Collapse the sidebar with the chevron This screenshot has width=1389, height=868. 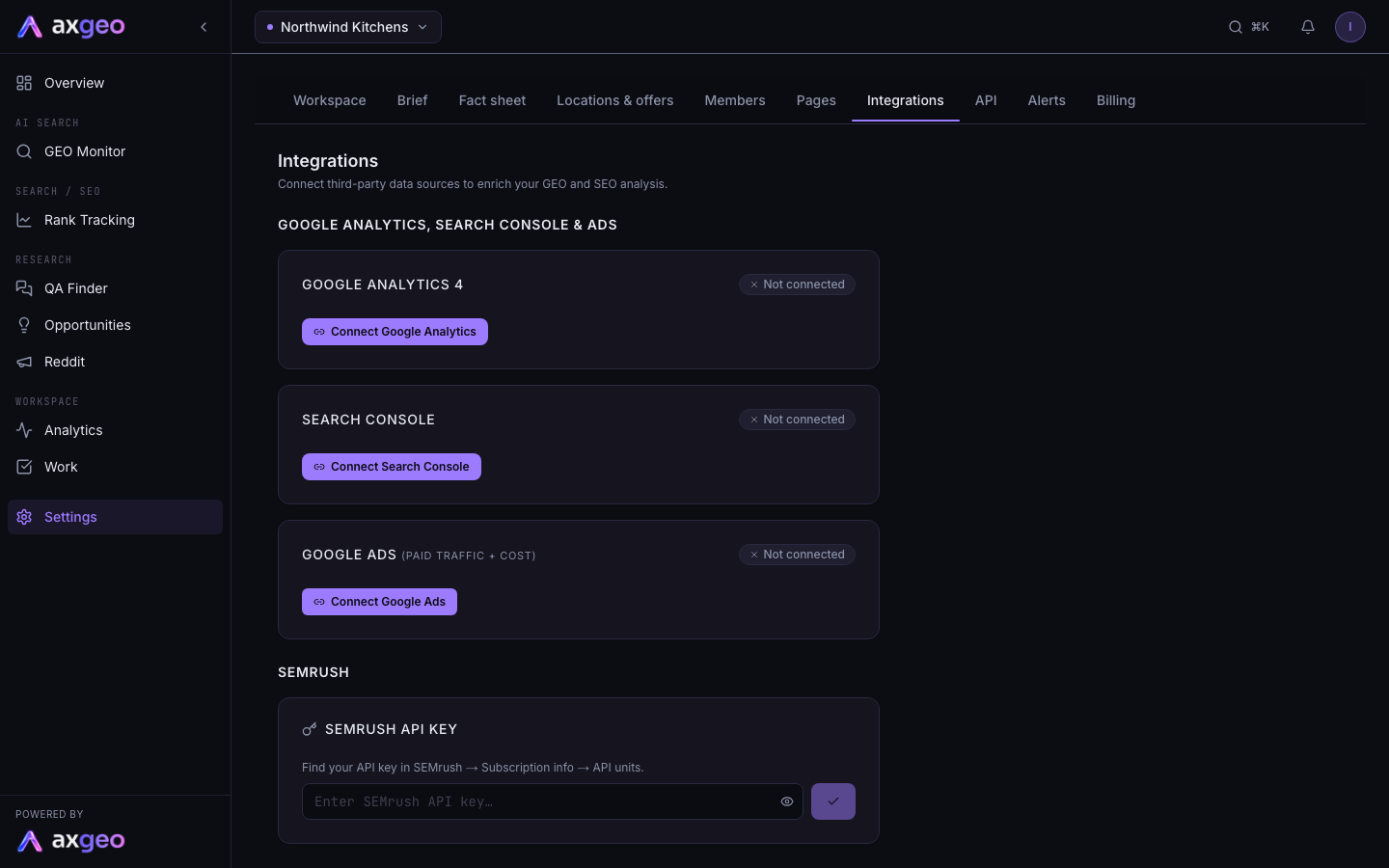coord(204,27)
